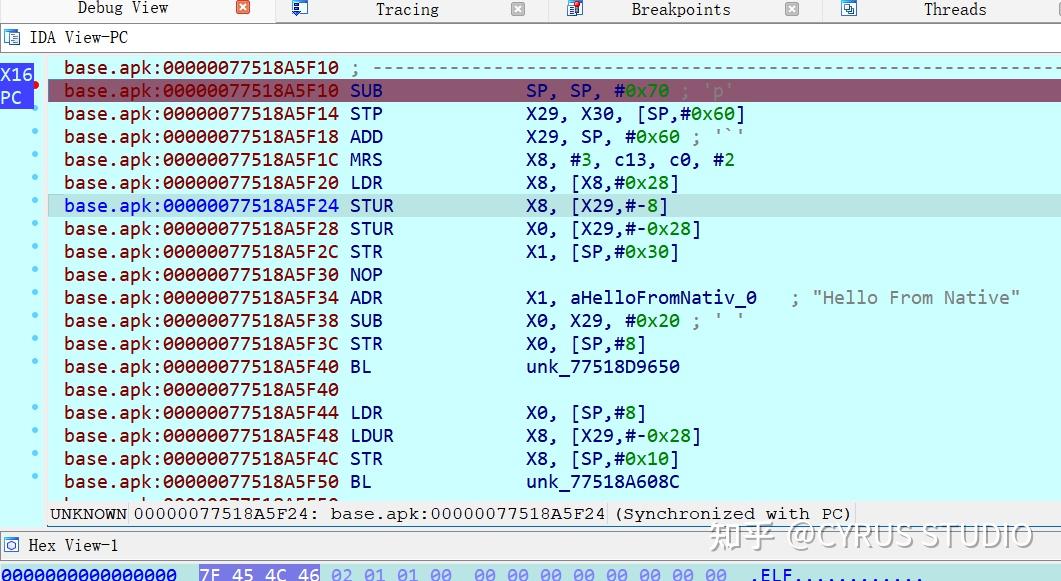Viewport: 1061px width, 581px height.
Task: Click the Hex View-1 panel icon
Action: 12,547
